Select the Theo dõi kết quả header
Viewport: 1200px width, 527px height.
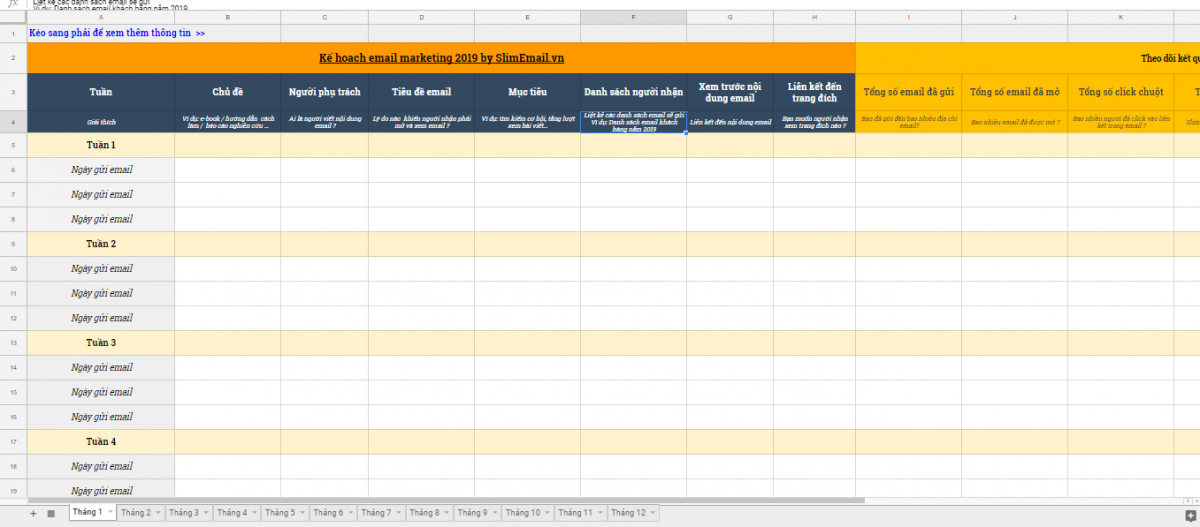tap(1028, 58)
